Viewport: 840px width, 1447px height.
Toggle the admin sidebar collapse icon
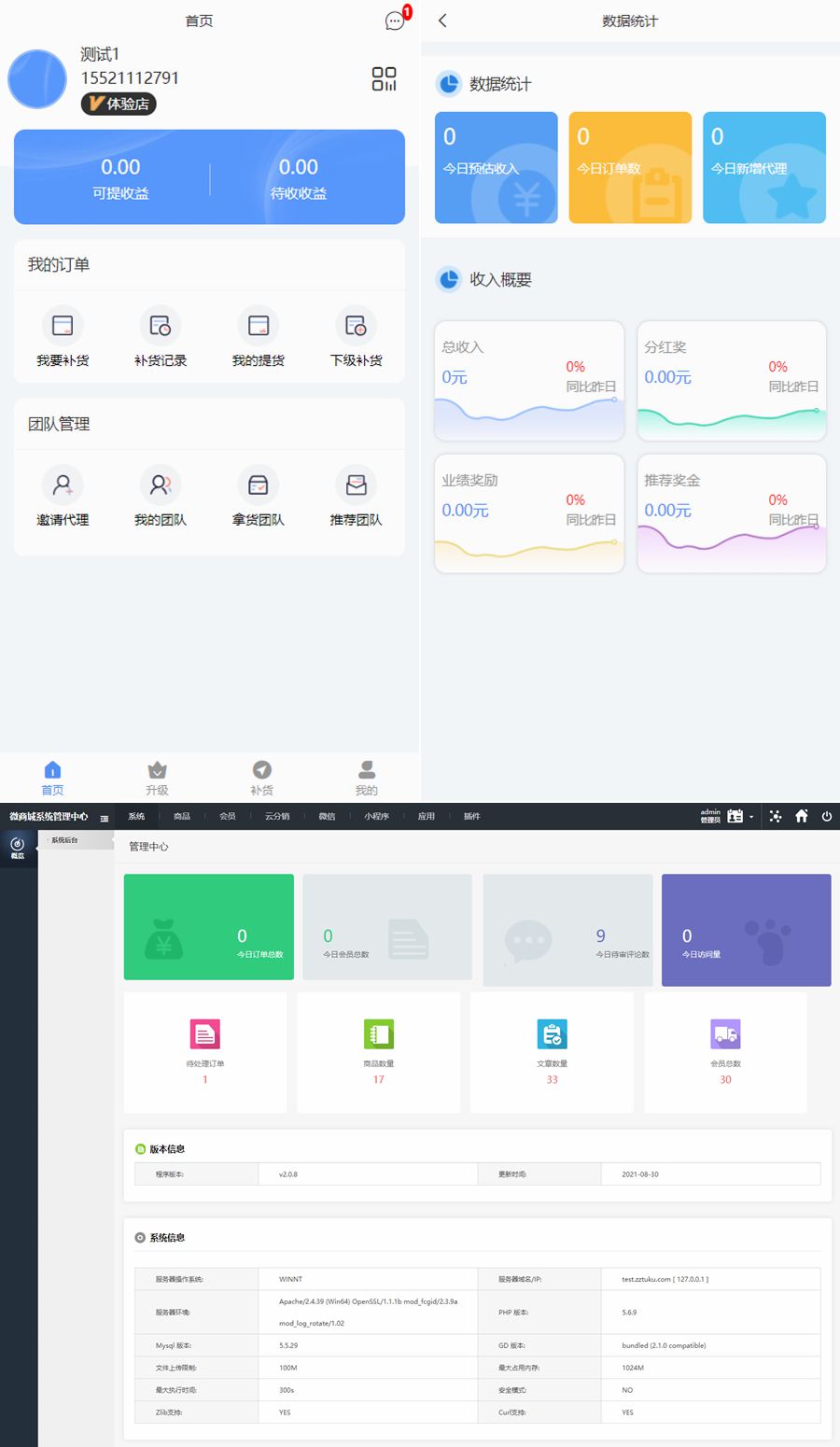pyautogui.click(x=105, y=818)
